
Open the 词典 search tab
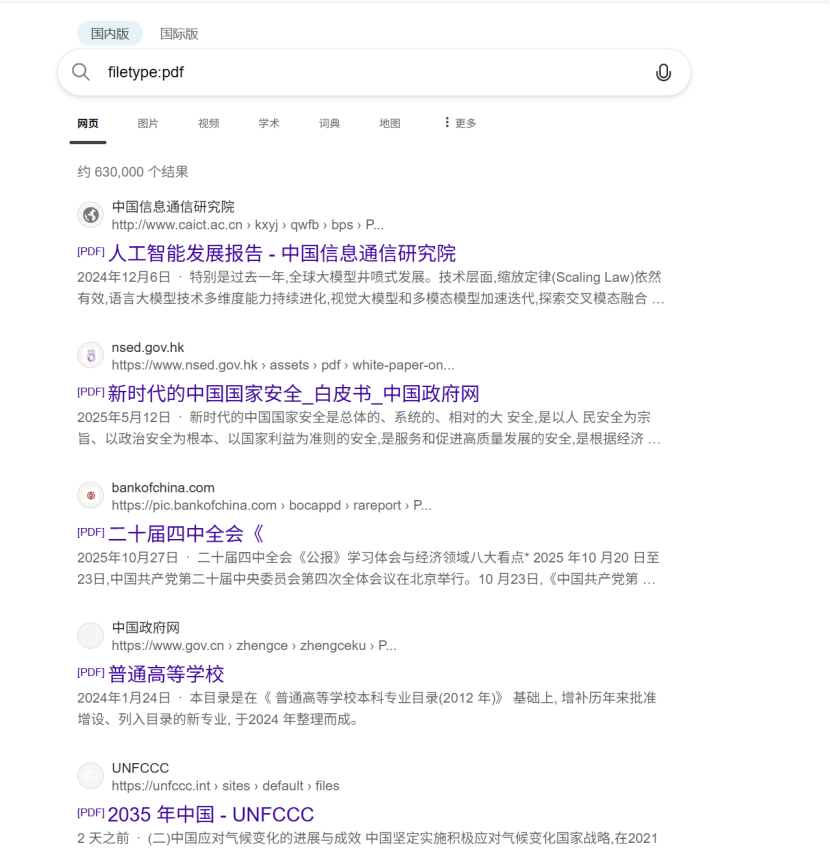click(329, 122)
